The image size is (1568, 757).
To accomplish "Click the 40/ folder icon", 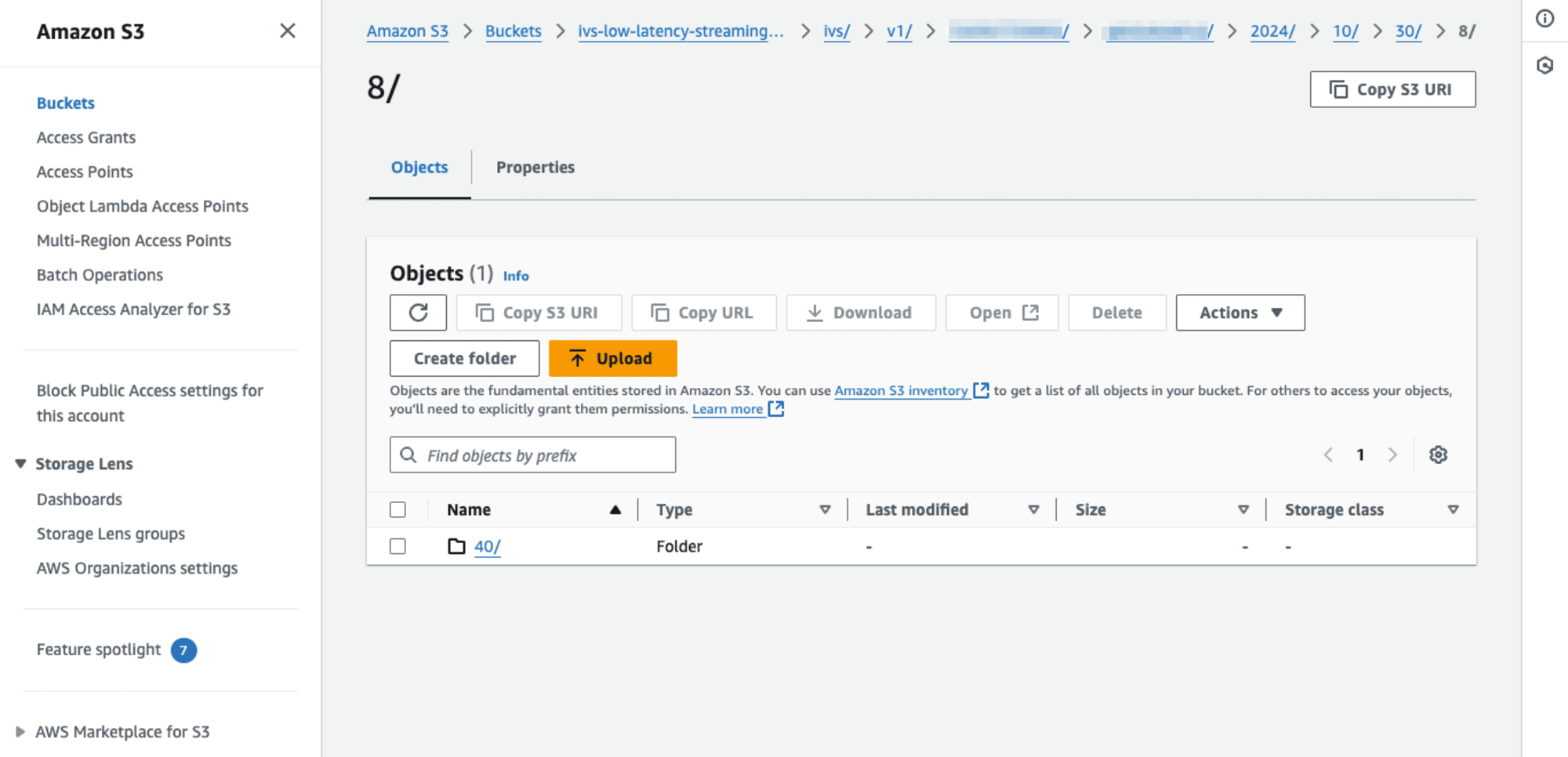I will pyautogui.click(x=456, y=546).
